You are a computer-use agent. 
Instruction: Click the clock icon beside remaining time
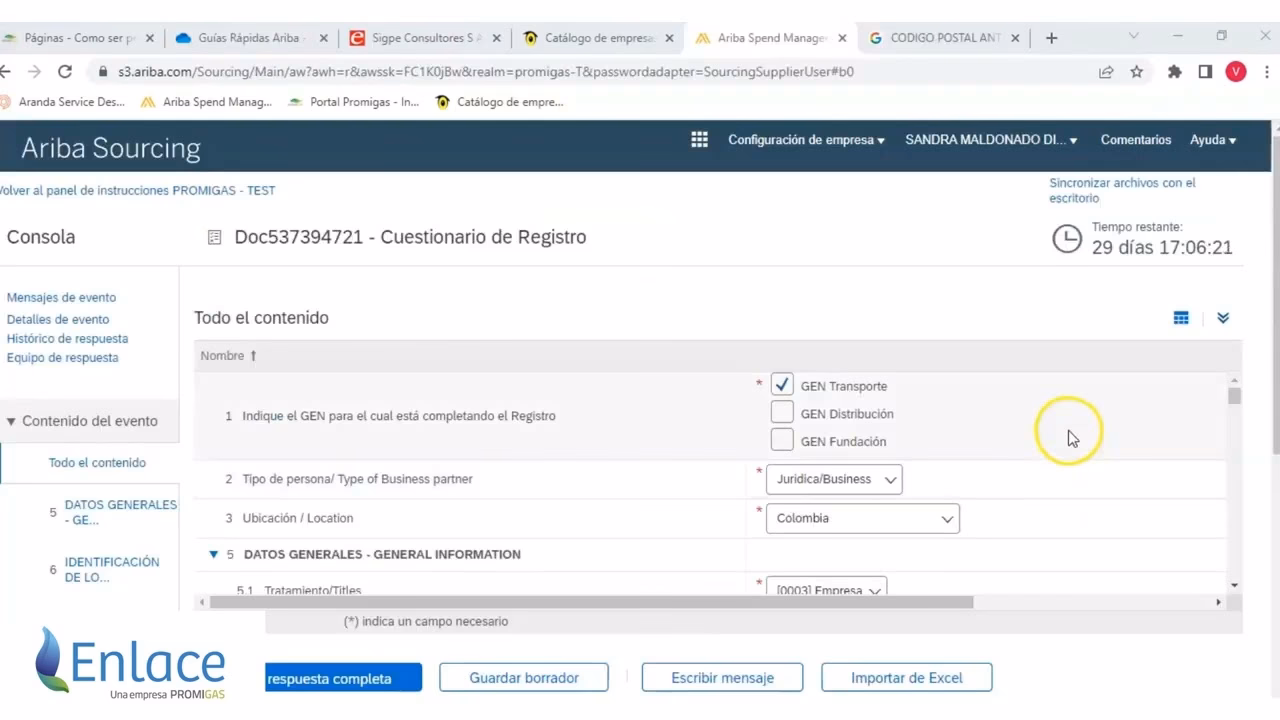tap(1066, 239)
